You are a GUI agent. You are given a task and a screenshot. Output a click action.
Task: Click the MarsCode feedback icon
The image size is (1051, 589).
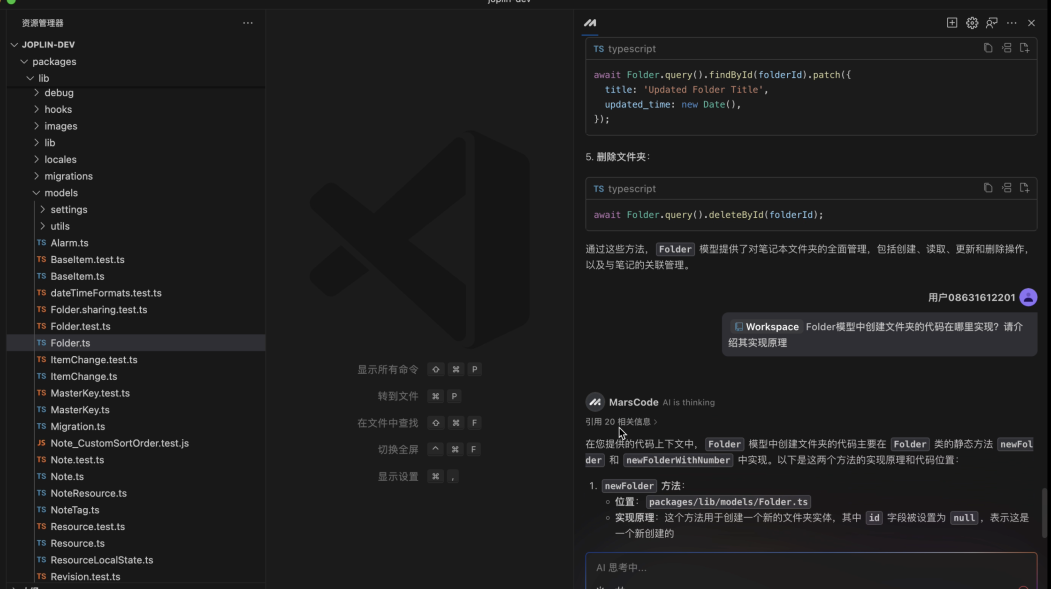(991, 23)
